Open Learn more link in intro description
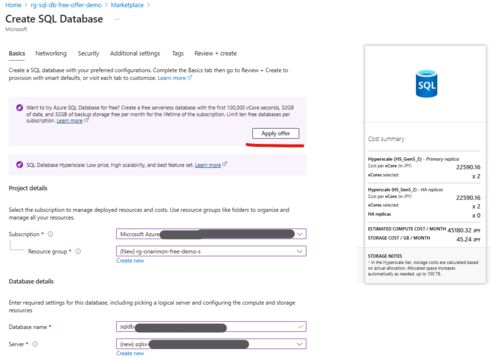The height and width of the screenshot is (361, 500). 175,78
